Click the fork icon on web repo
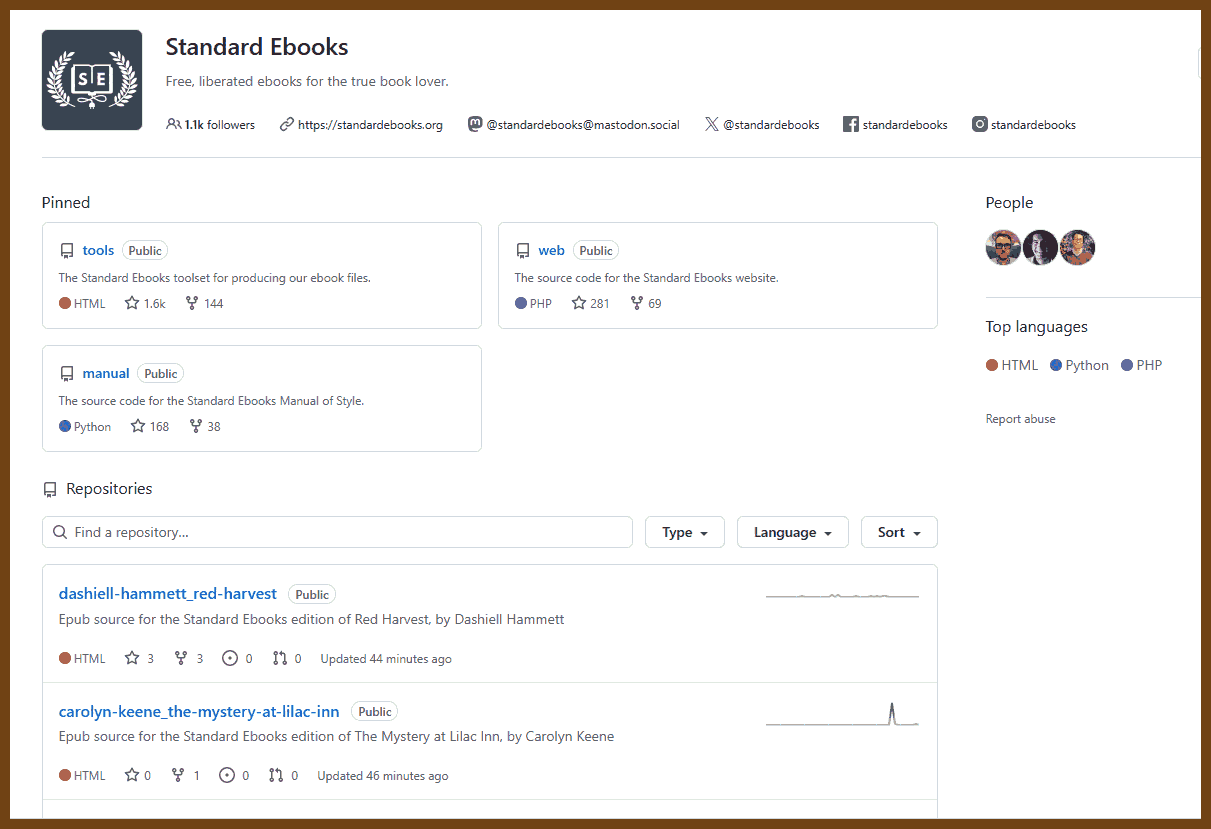This screenshot has height=829, width=1211. pyautogui.click(x=636, y=303)
